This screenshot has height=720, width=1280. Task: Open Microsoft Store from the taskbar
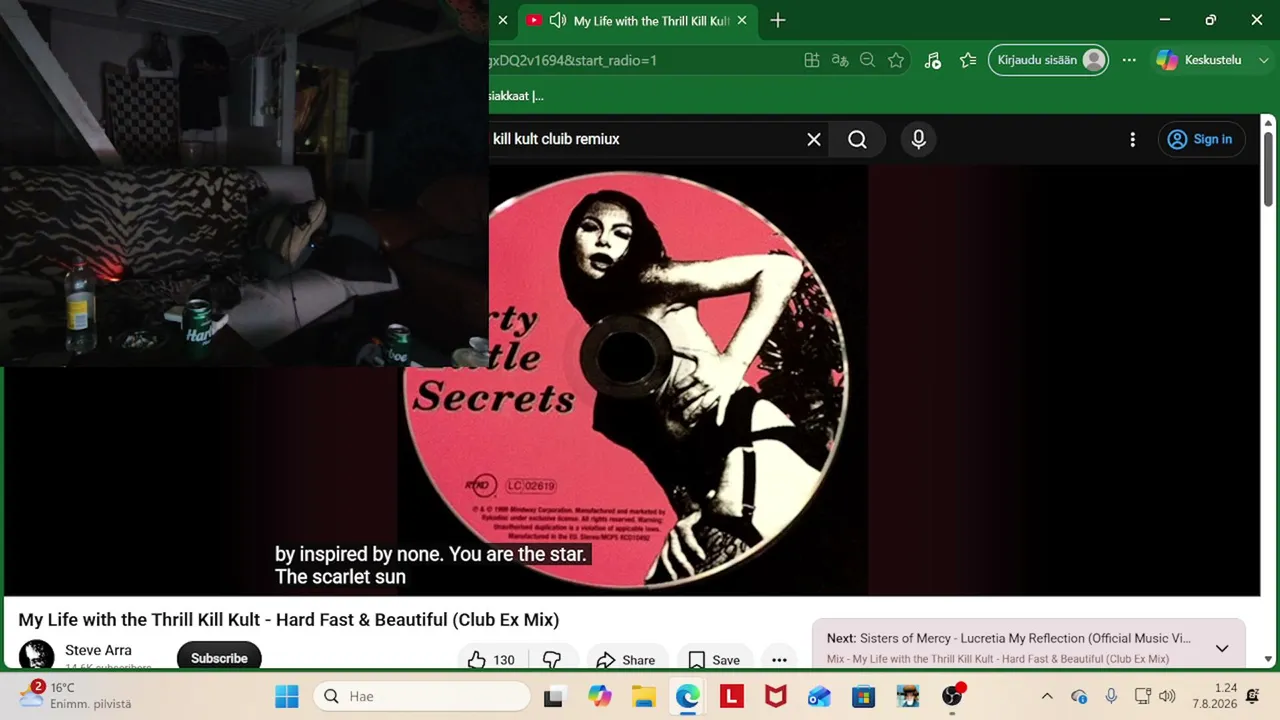[863, 696]
